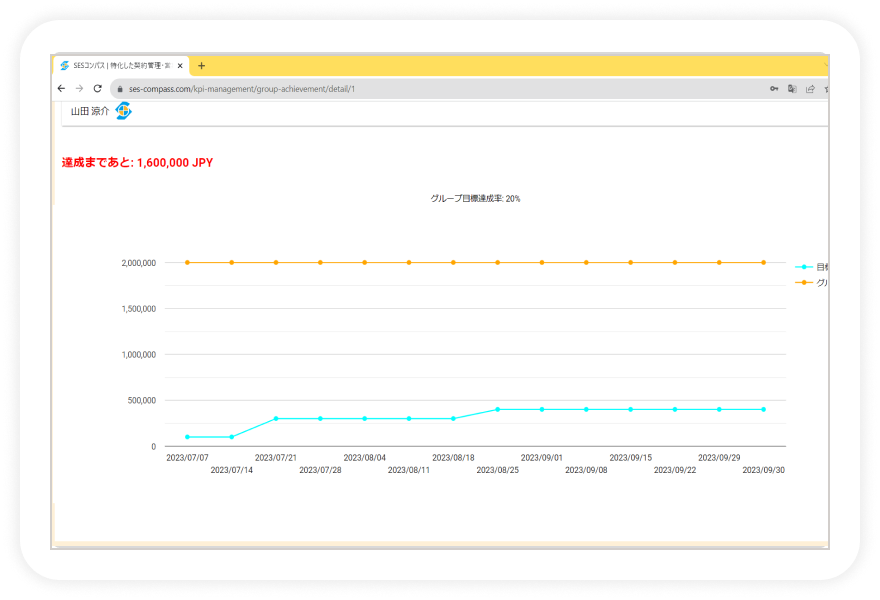Toggle the orange legend series
The height and width of the screenshot is (600, 880).
coord(812,282)
